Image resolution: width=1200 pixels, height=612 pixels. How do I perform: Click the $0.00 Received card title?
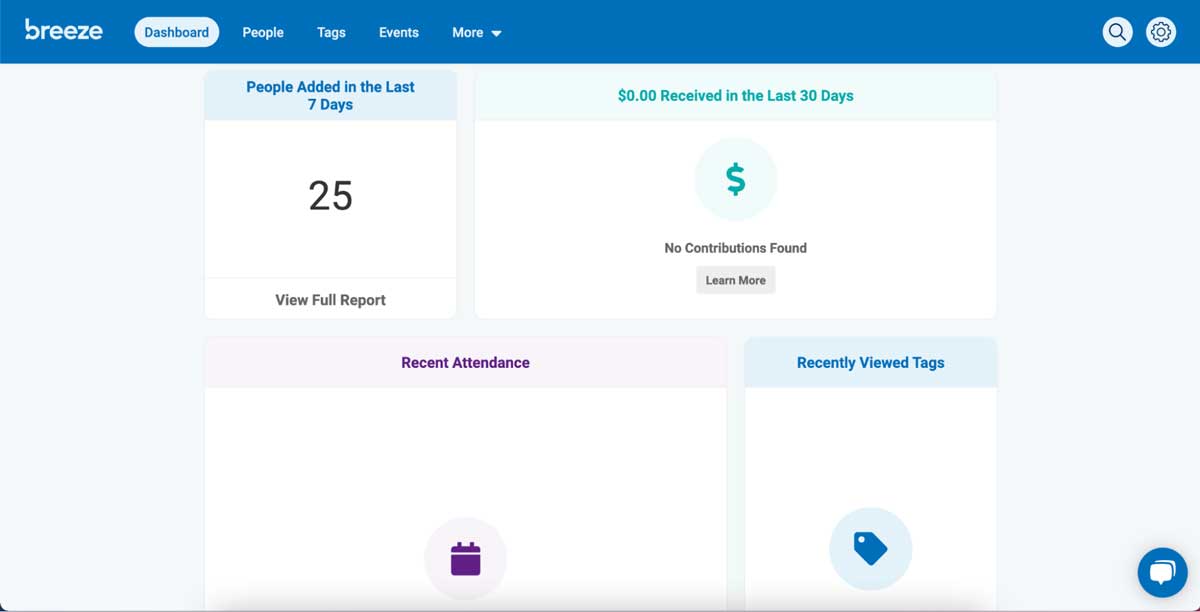tap(735, 95)
